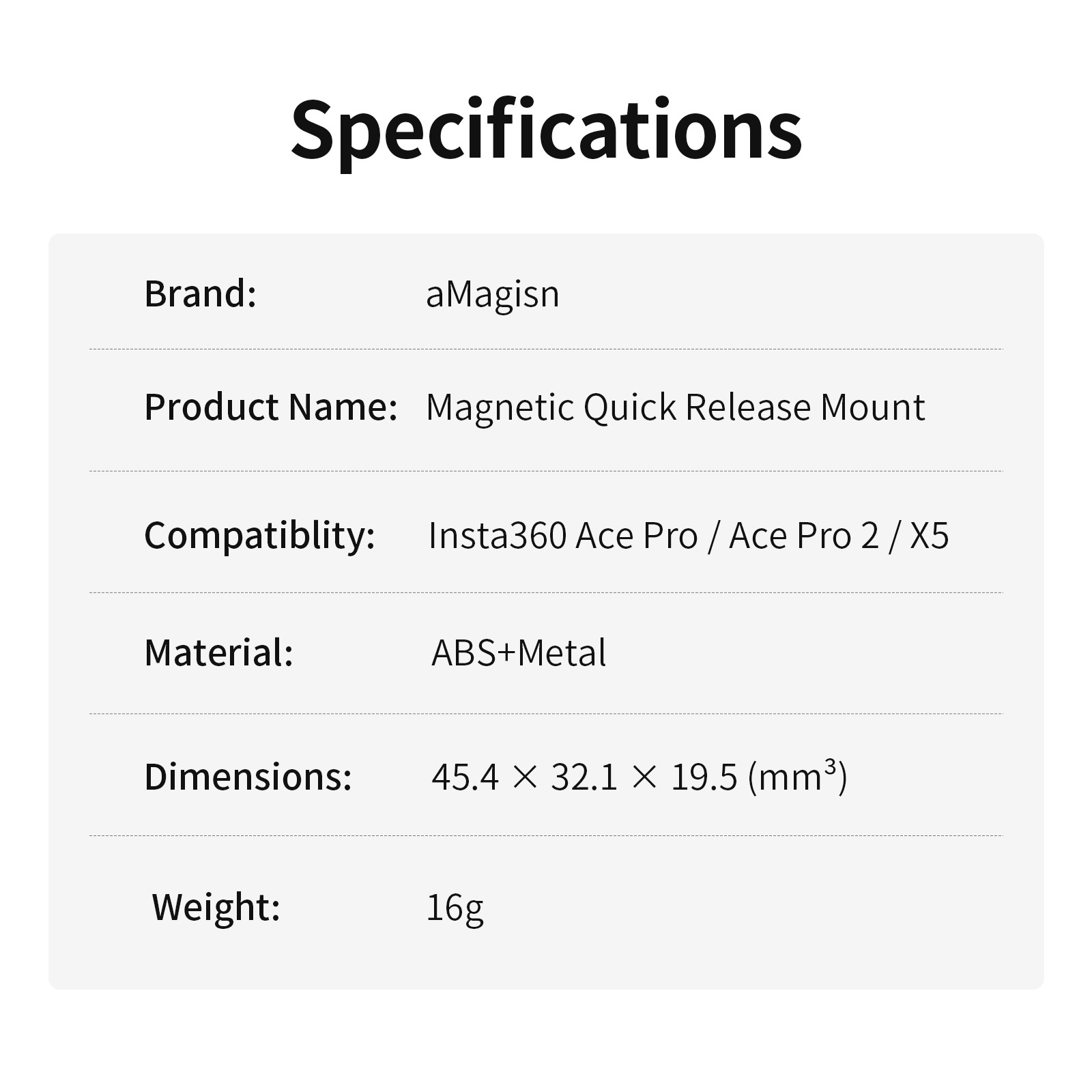The image size is (1092, 1092).
Task: Click the Weight label
Action: click(x=216, y=907)
